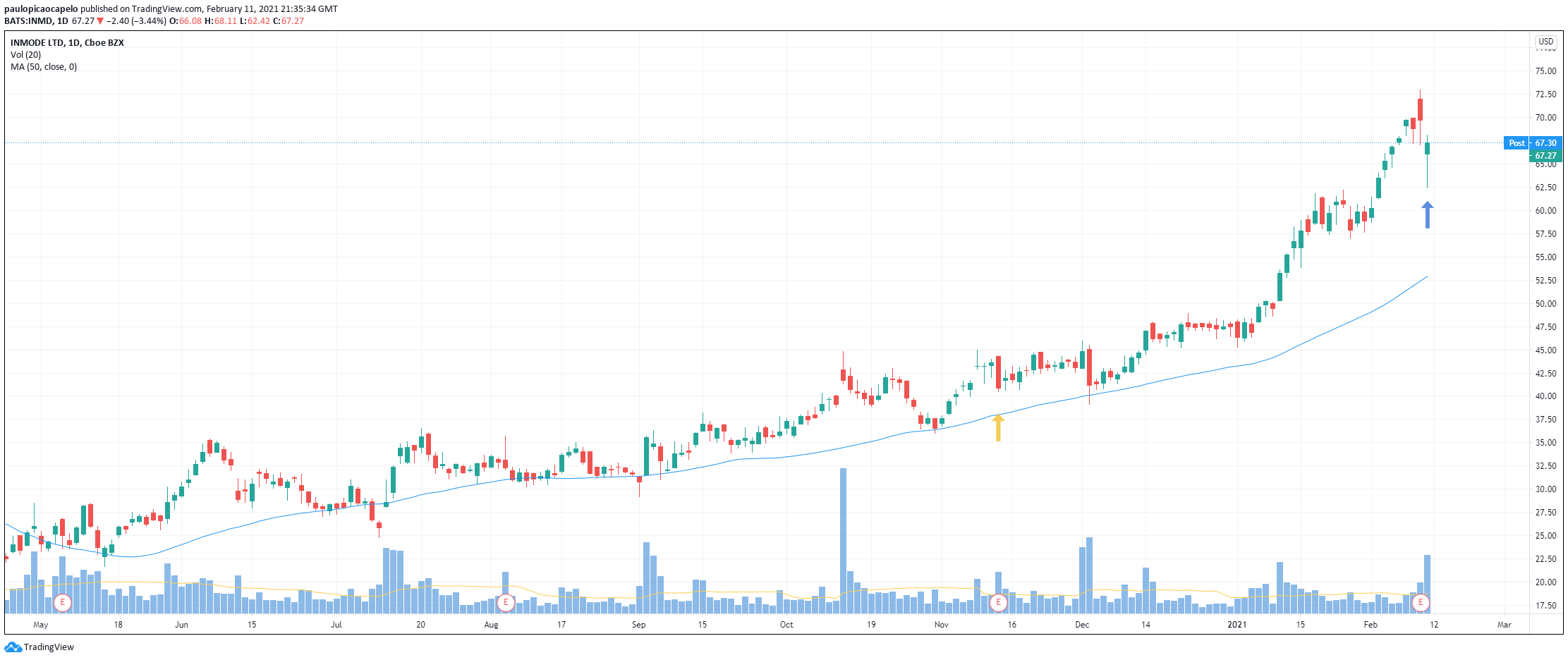Image resolution: width=1568 pixels, height=660 pixels.
Task: Click the 50.00 price axis label
Action: tap(1545, 304)
